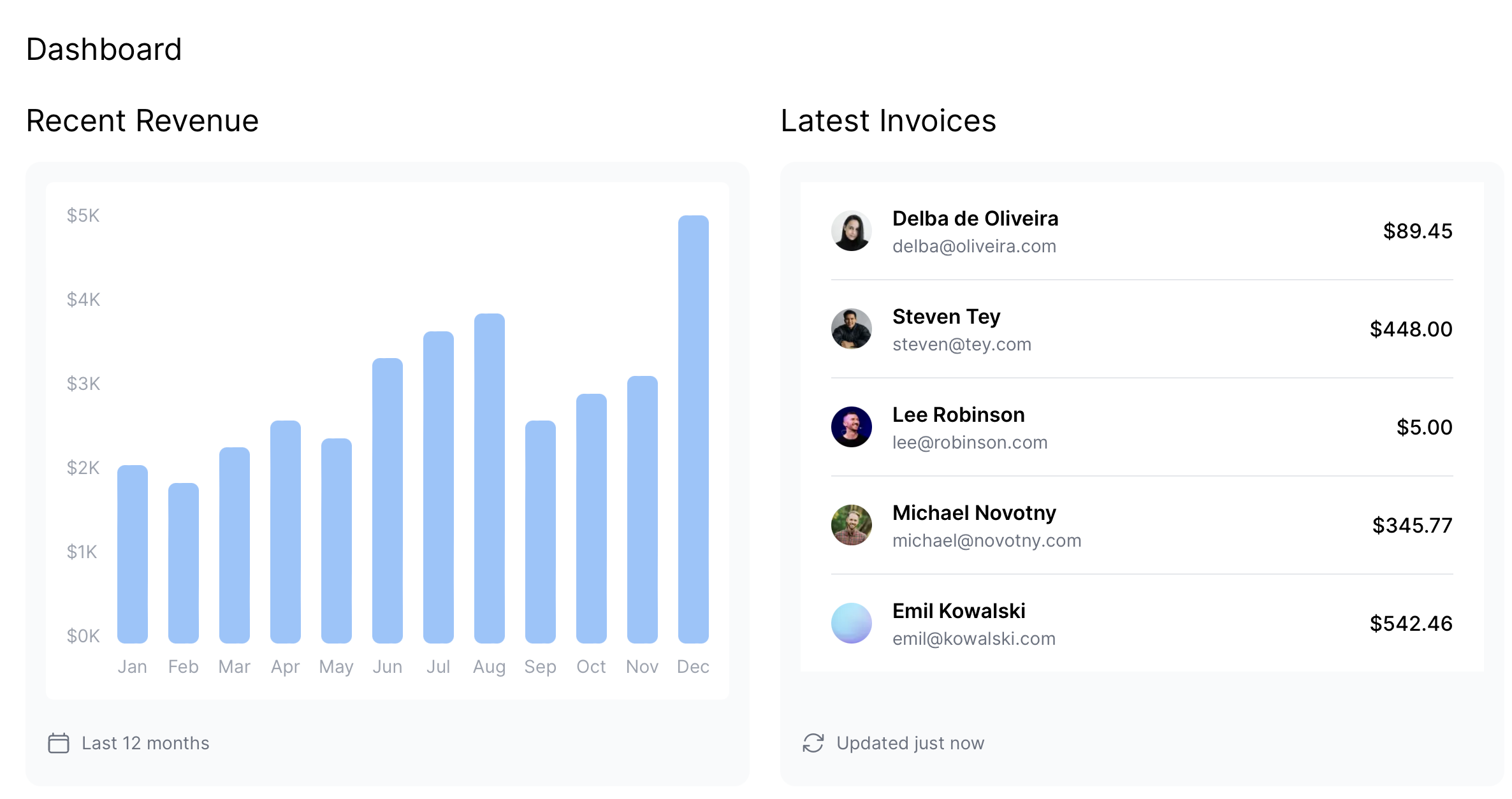The height and width of the screenshot is (799, 1512).
Task: Click Emil Kowalski's gradient avatar
Action: (851, 623)
